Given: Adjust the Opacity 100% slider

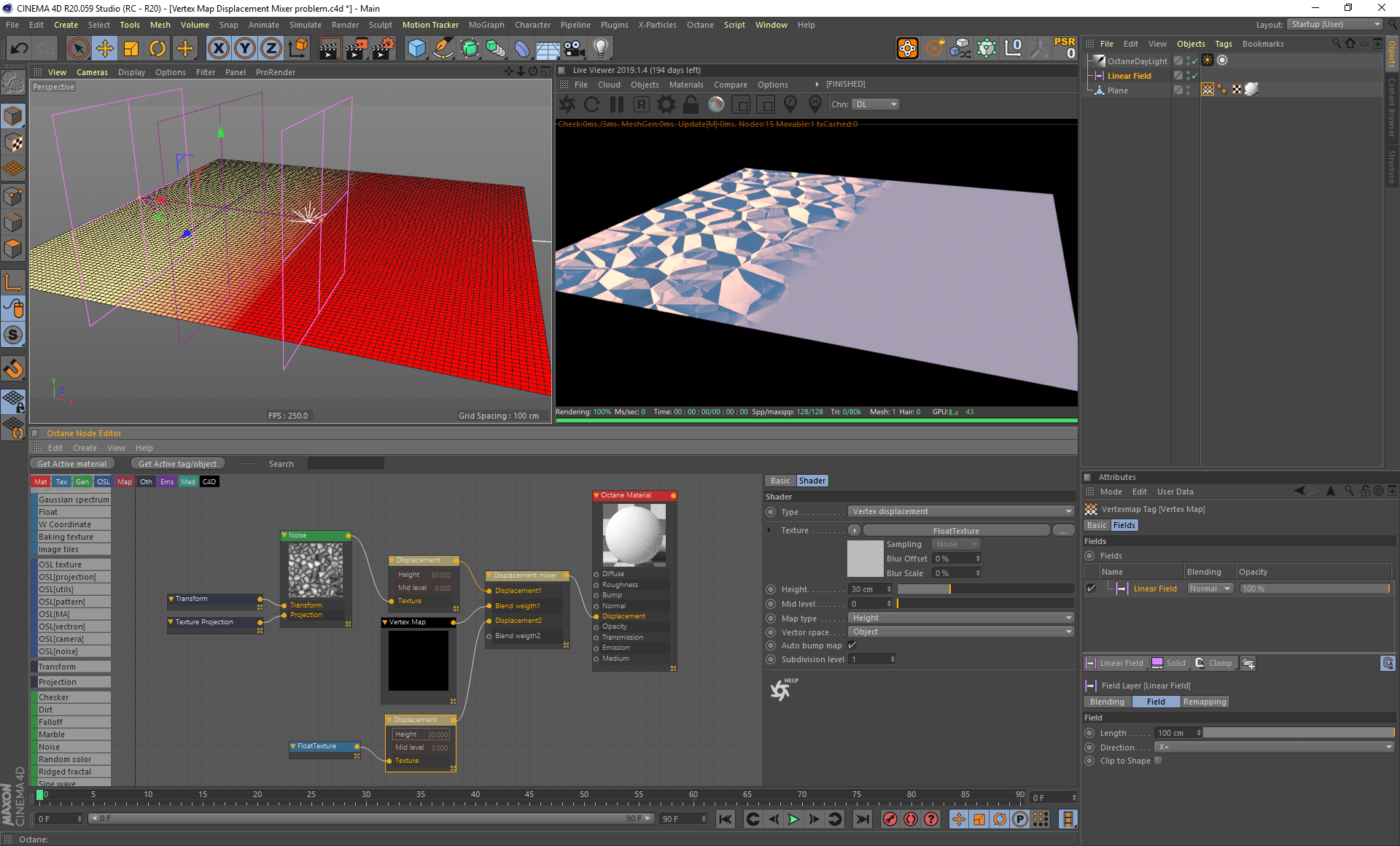Looking at the screenshot, I should click(1315, 589).
